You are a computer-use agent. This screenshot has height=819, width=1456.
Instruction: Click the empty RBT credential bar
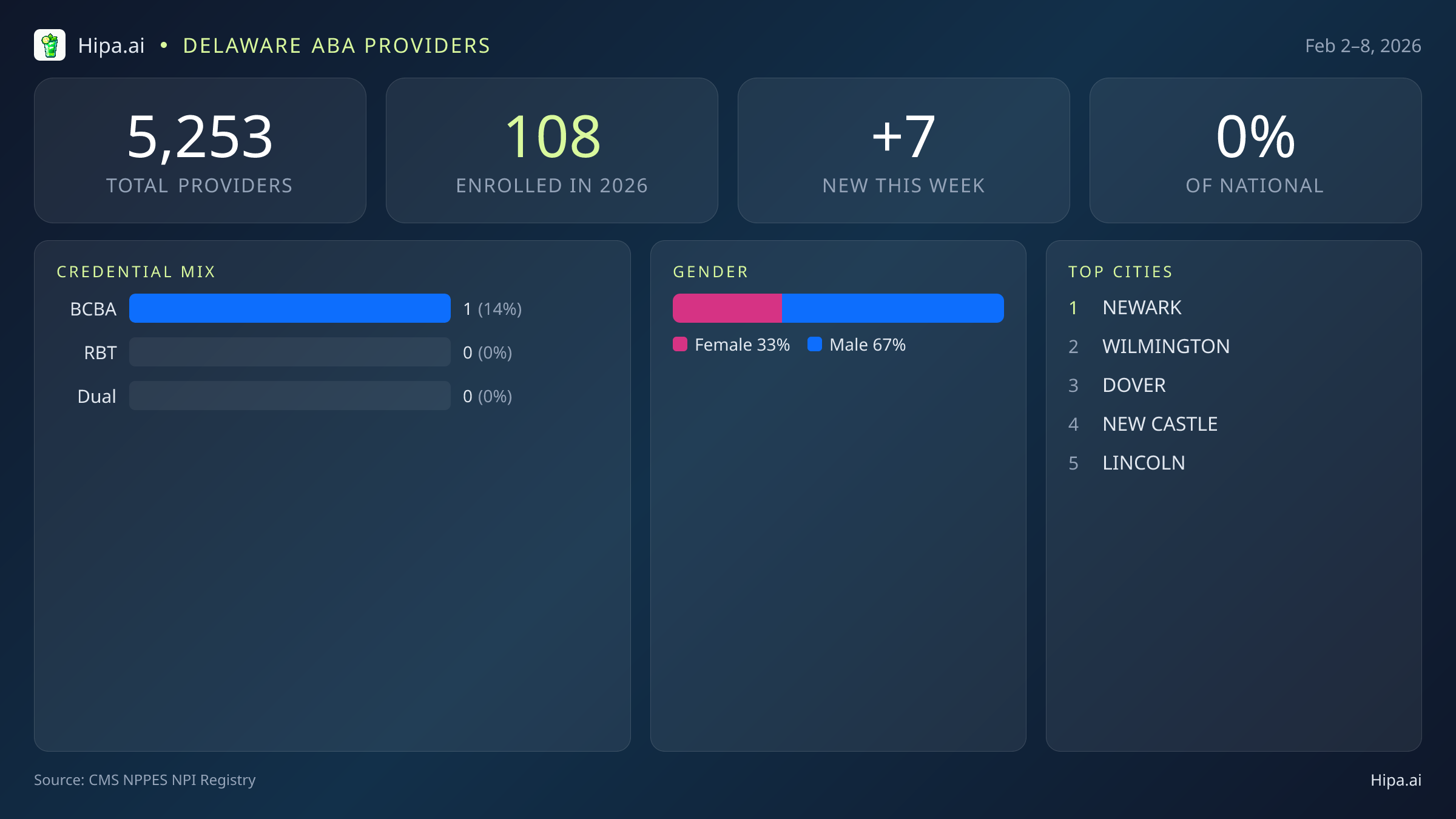coord(289,352)
